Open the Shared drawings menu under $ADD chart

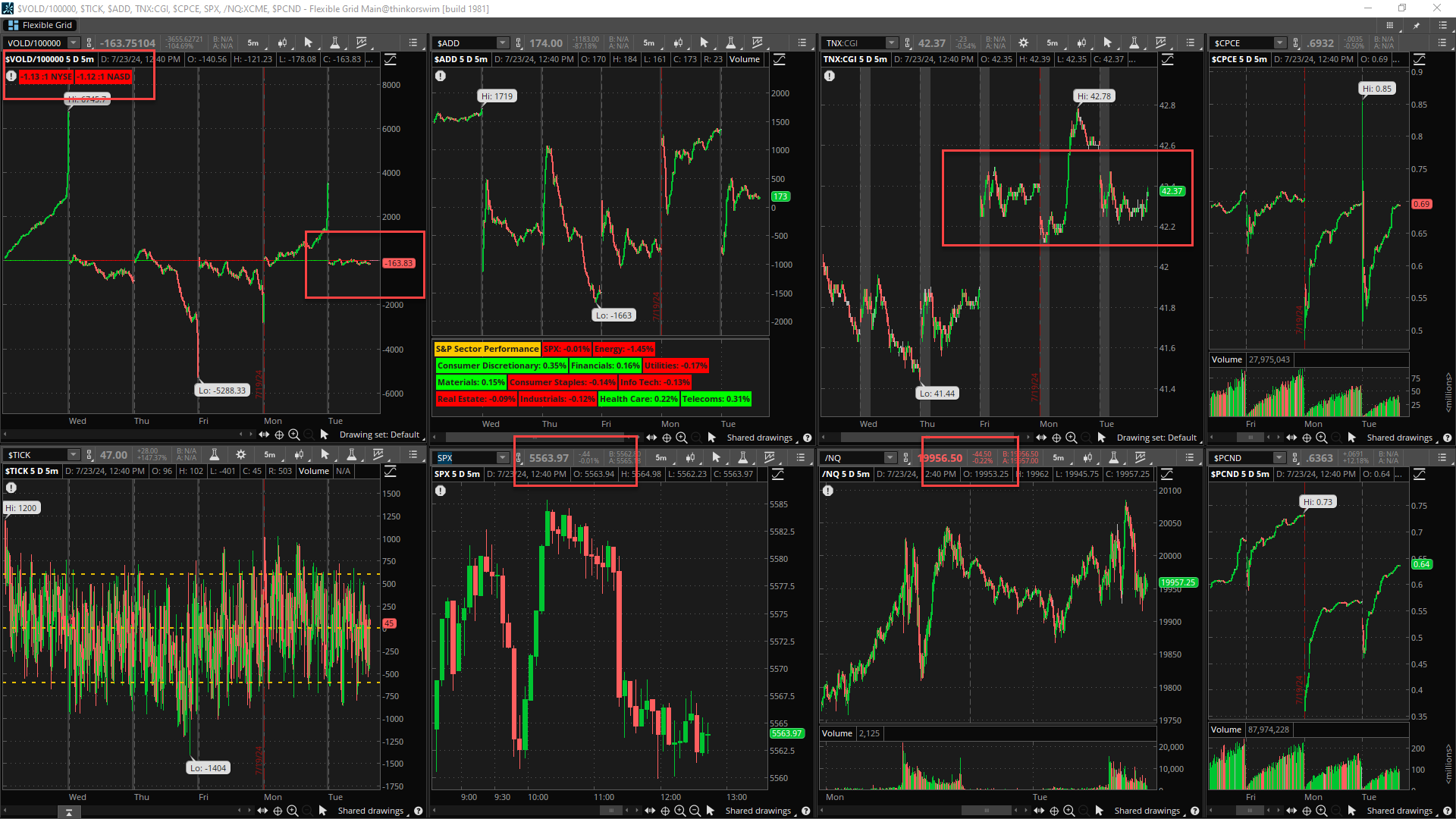pyautogui.click(x=760, y=438)
